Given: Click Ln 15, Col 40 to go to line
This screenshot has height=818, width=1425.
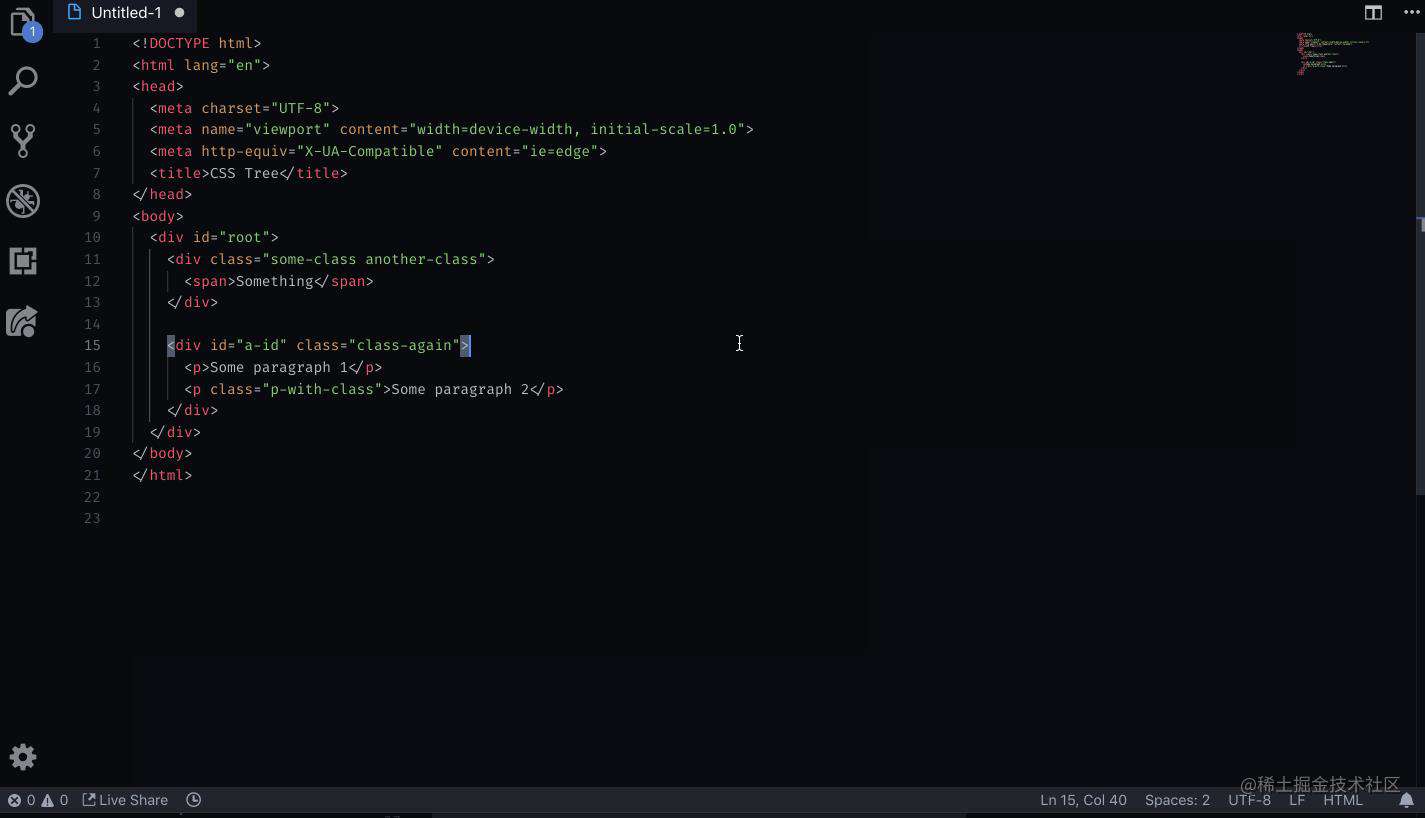Looking at the screenshot, I should 1083,800.
